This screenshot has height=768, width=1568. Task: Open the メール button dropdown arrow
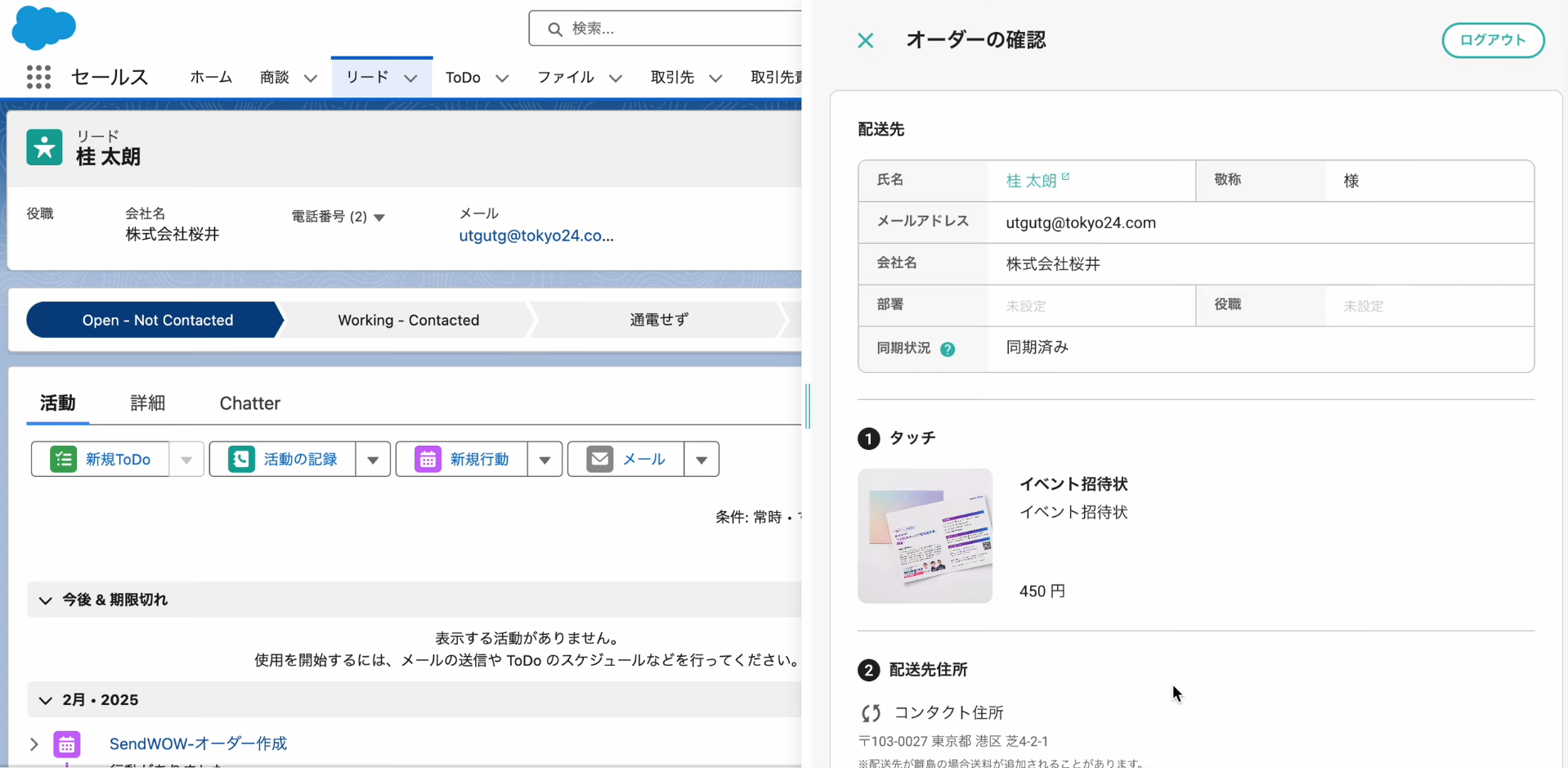point(701,459)
